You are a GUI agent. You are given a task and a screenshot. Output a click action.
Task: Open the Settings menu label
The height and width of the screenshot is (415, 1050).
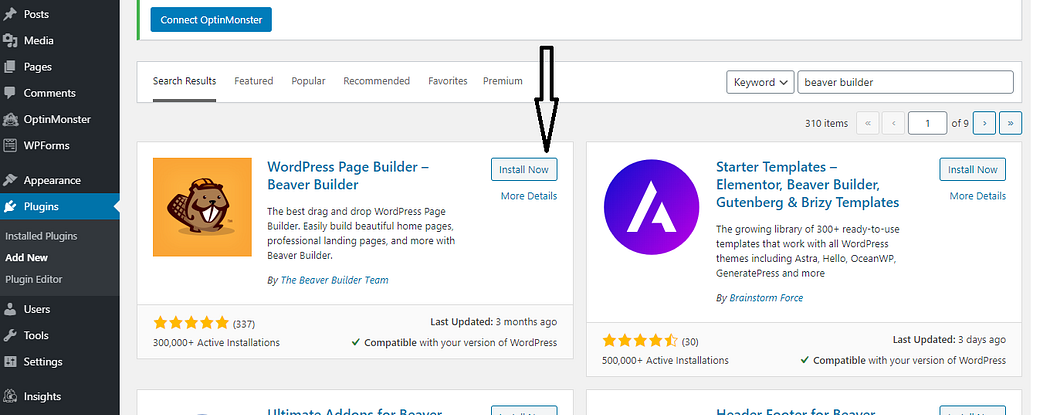[x=43, y=361]
